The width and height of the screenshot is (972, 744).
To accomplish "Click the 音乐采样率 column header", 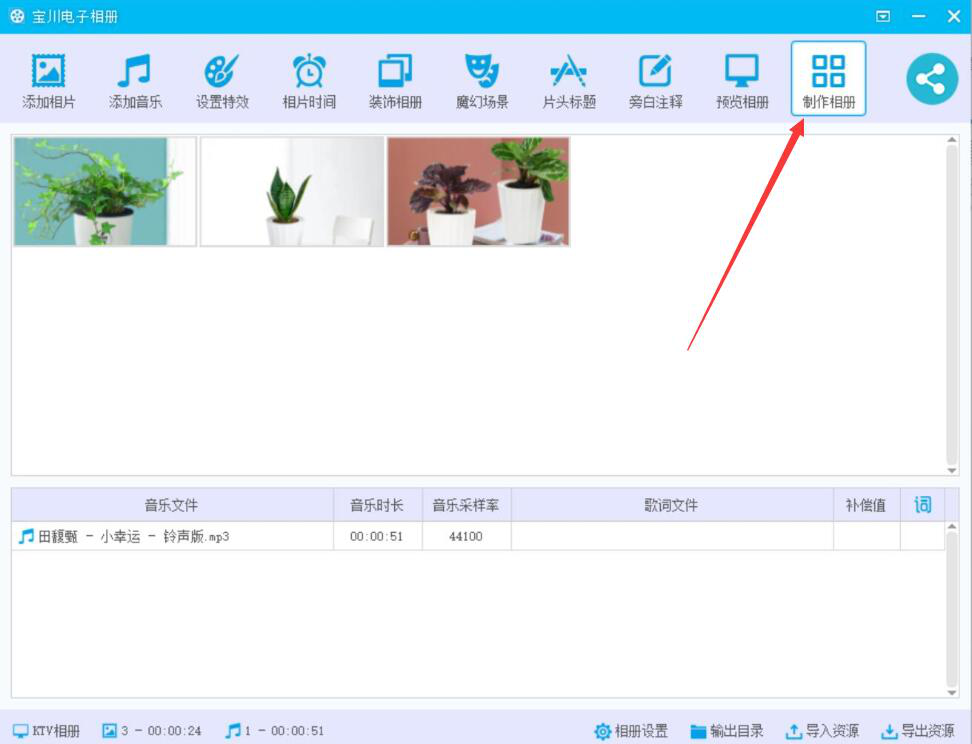I will 466,505.
